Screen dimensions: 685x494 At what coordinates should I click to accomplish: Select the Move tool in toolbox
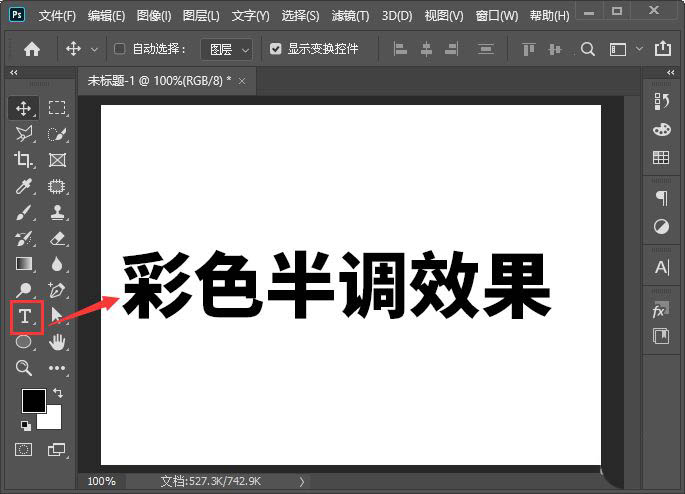point(23,108)
